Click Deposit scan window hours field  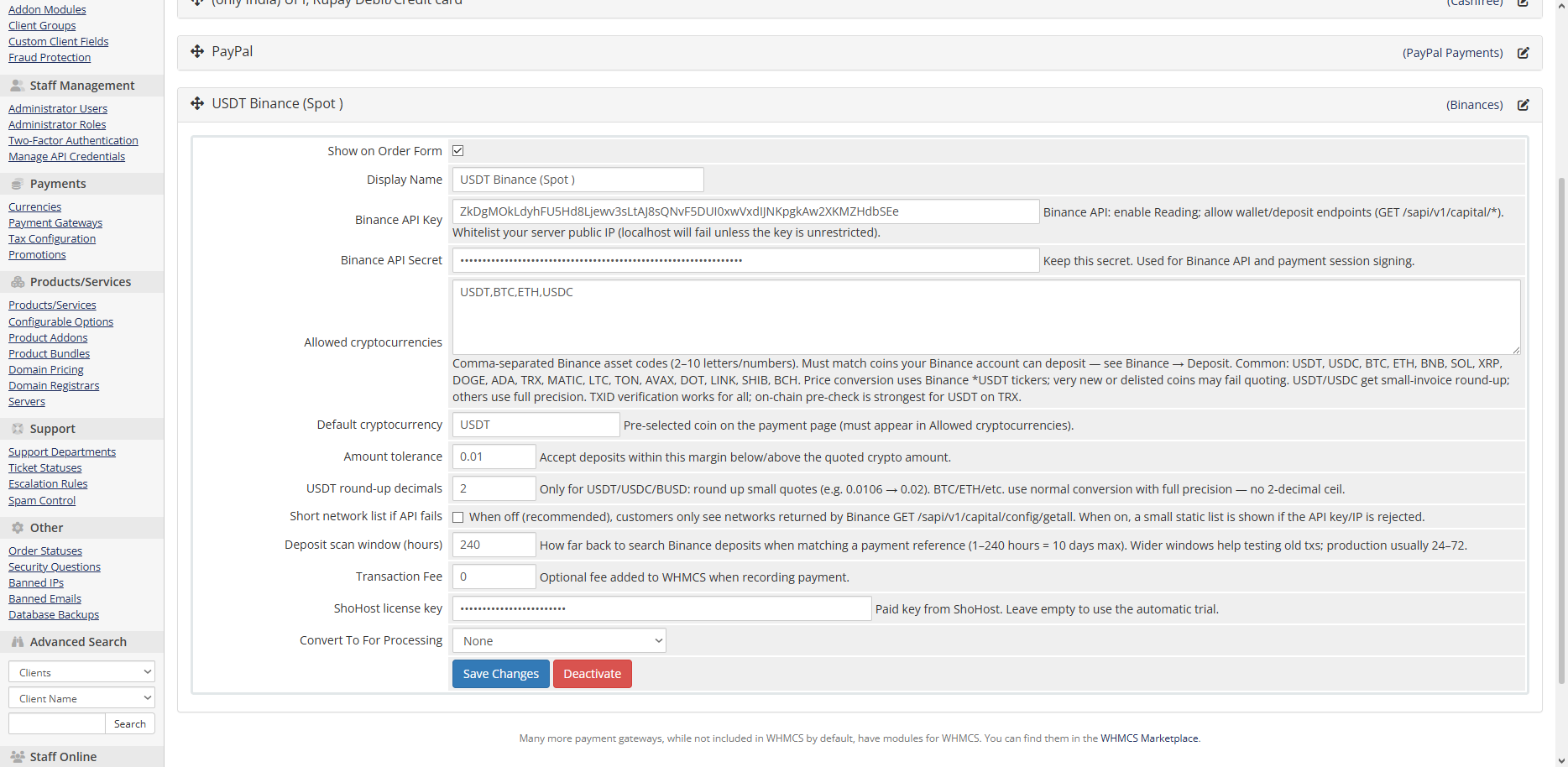tap(494, 545)
